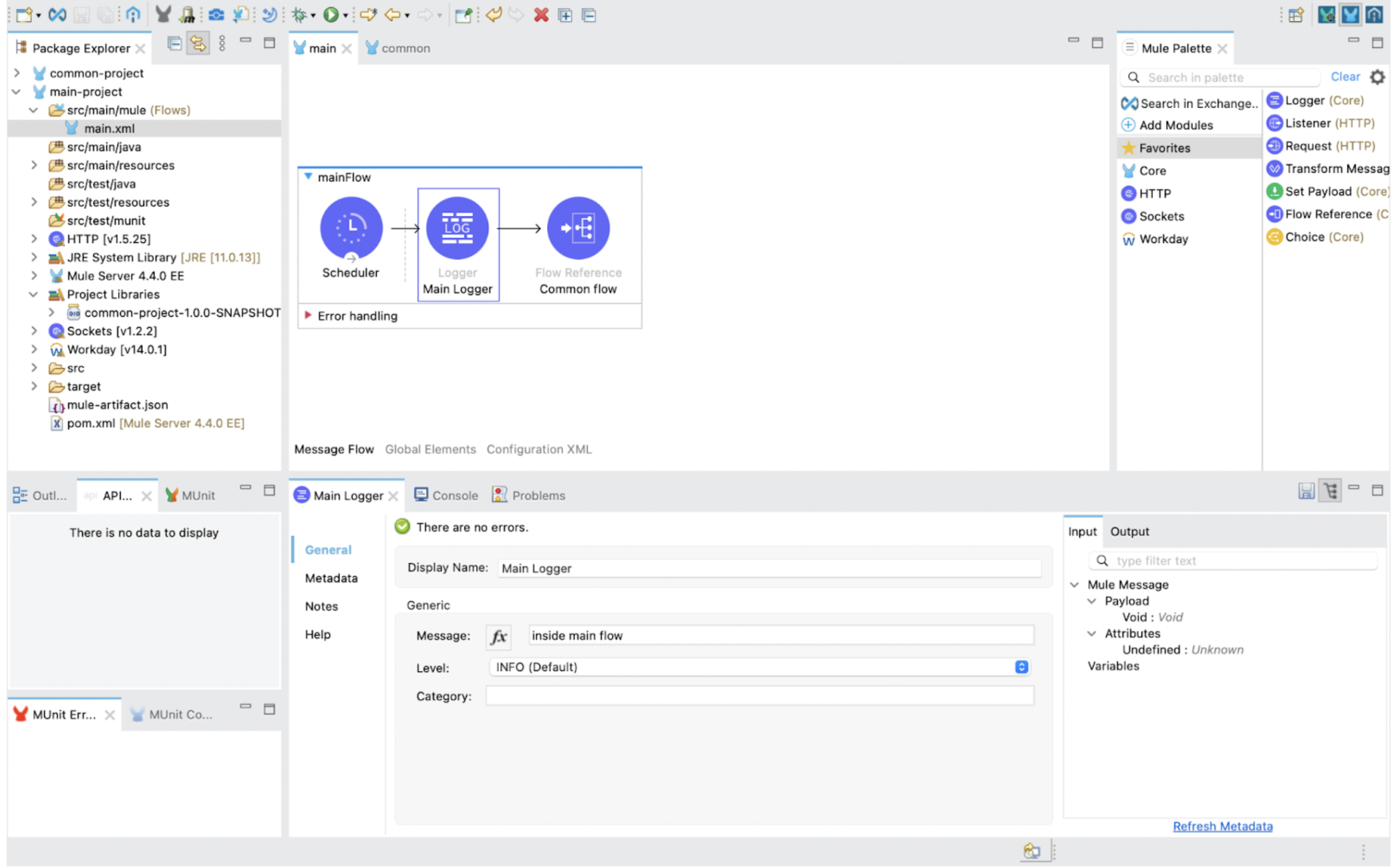Image resolution: width=1396 pixels, height=868 pixels.
Task: Click the Refresh Metadata link in properties panel
Action: pos(1224,826)
